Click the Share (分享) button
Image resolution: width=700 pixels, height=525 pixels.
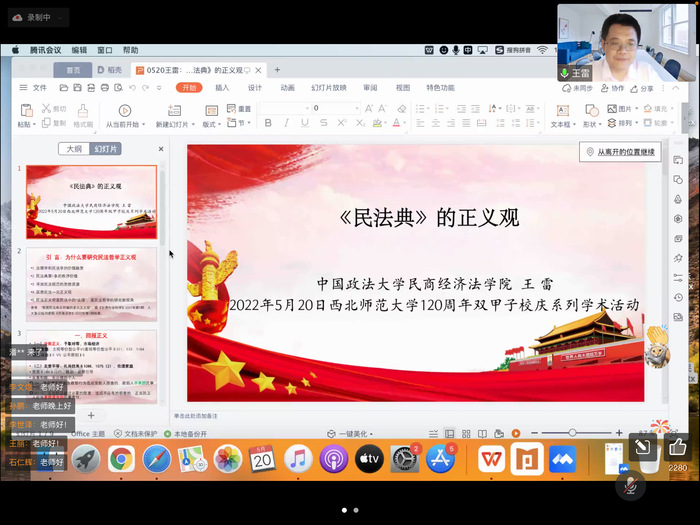(x=643, y=88)
